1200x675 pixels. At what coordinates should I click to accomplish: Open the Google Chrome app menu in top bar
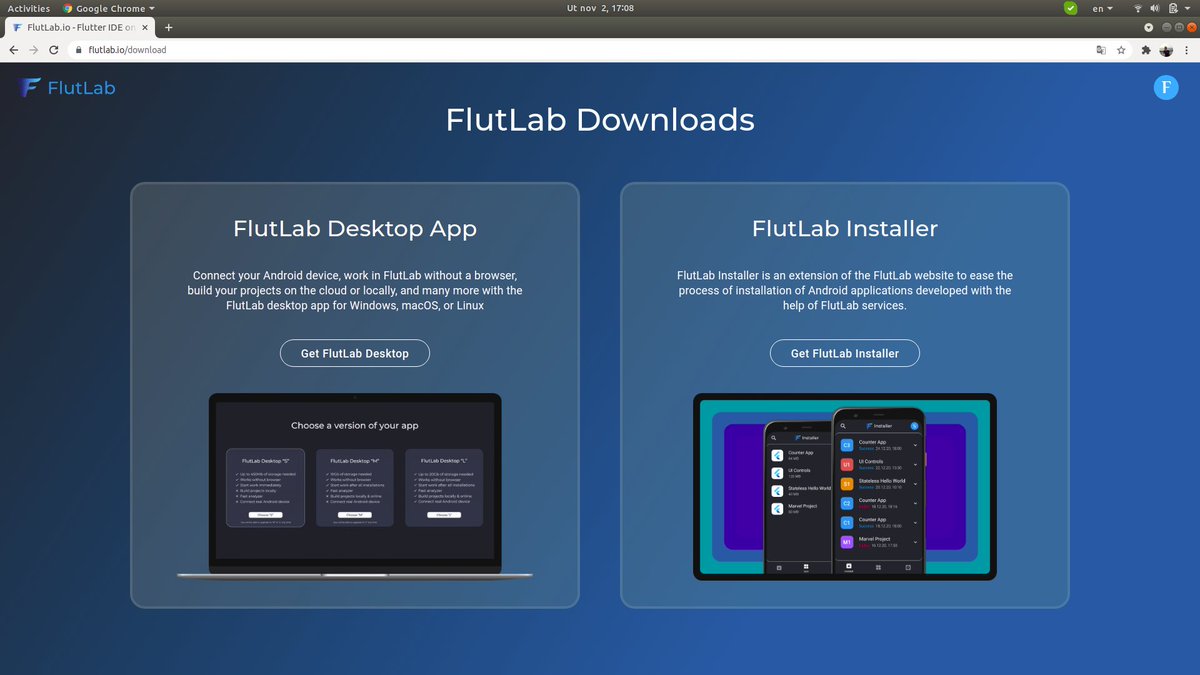click(x=108, y=8)
